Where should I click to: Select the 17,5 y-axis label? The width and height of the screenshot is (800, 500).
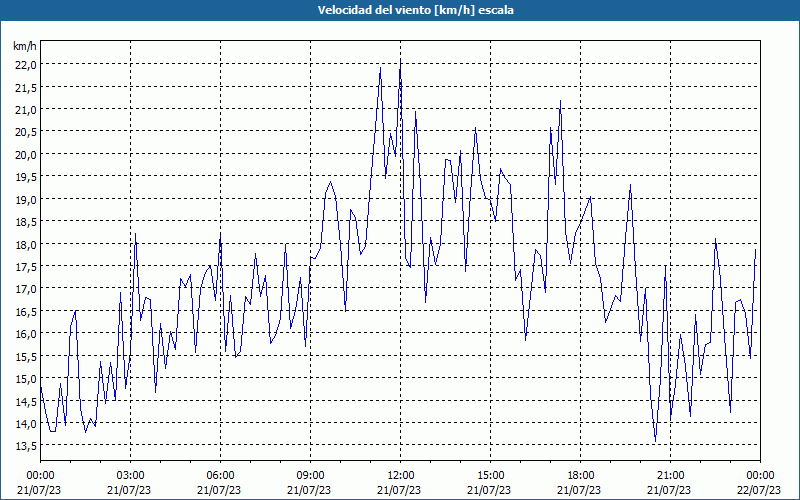click(27, 266)
